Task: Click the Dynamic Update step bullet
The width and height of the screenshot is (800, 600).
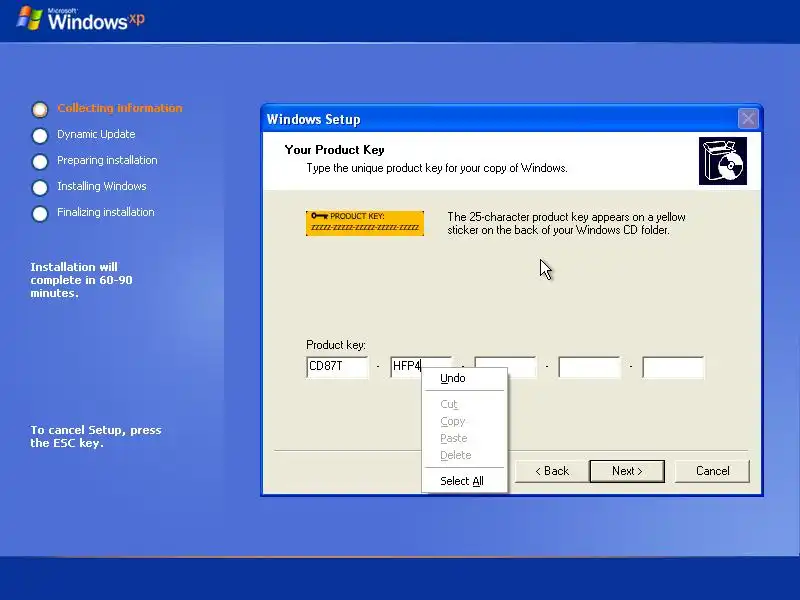Action: [x=40, y=136]
